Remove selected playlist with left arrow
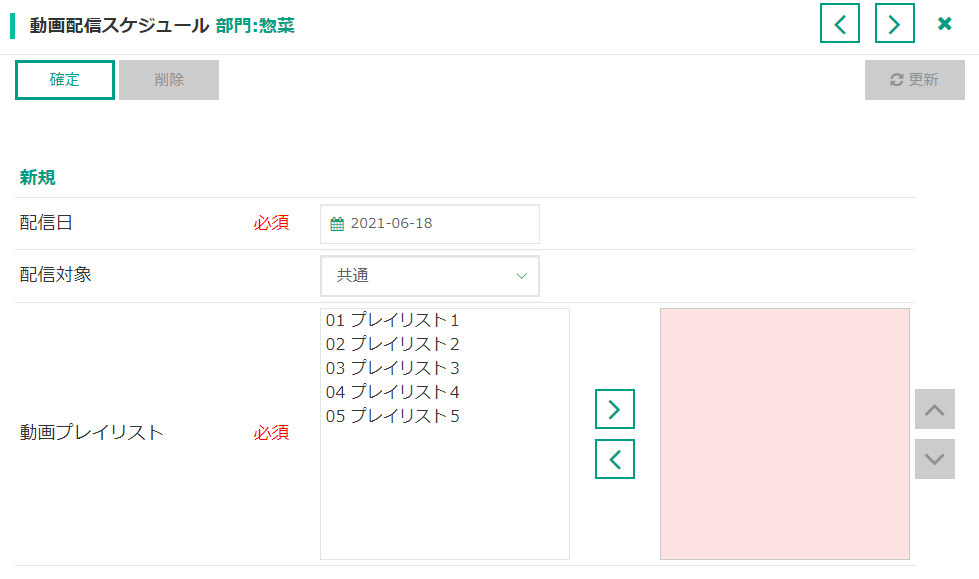This screenshot has height=579, width=979. [615, 459]
